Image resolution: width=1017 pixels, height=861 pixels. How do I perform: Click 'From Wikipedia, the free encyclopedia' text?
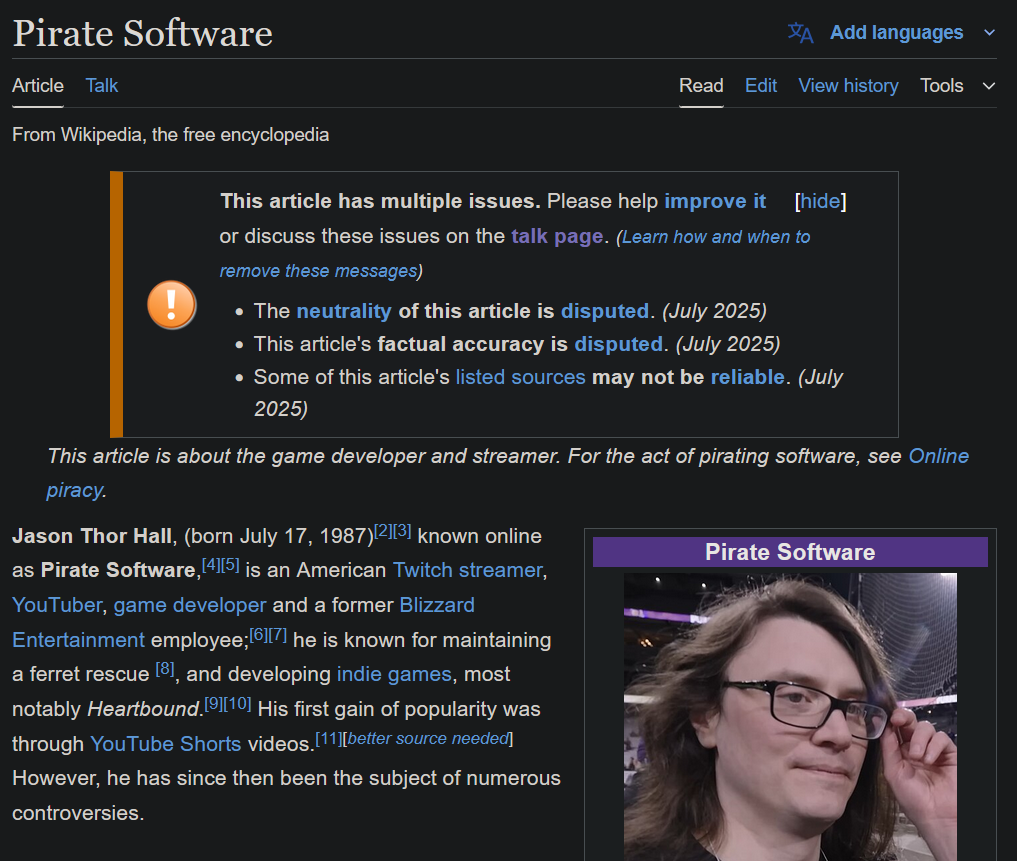click(x=171, y=135)
